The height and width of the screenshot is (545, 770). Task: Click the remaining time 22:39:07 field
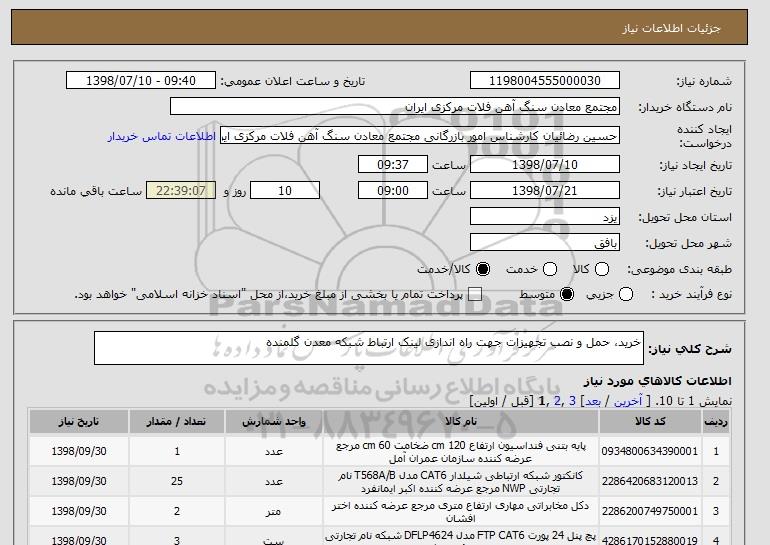[x=181, y=191]
